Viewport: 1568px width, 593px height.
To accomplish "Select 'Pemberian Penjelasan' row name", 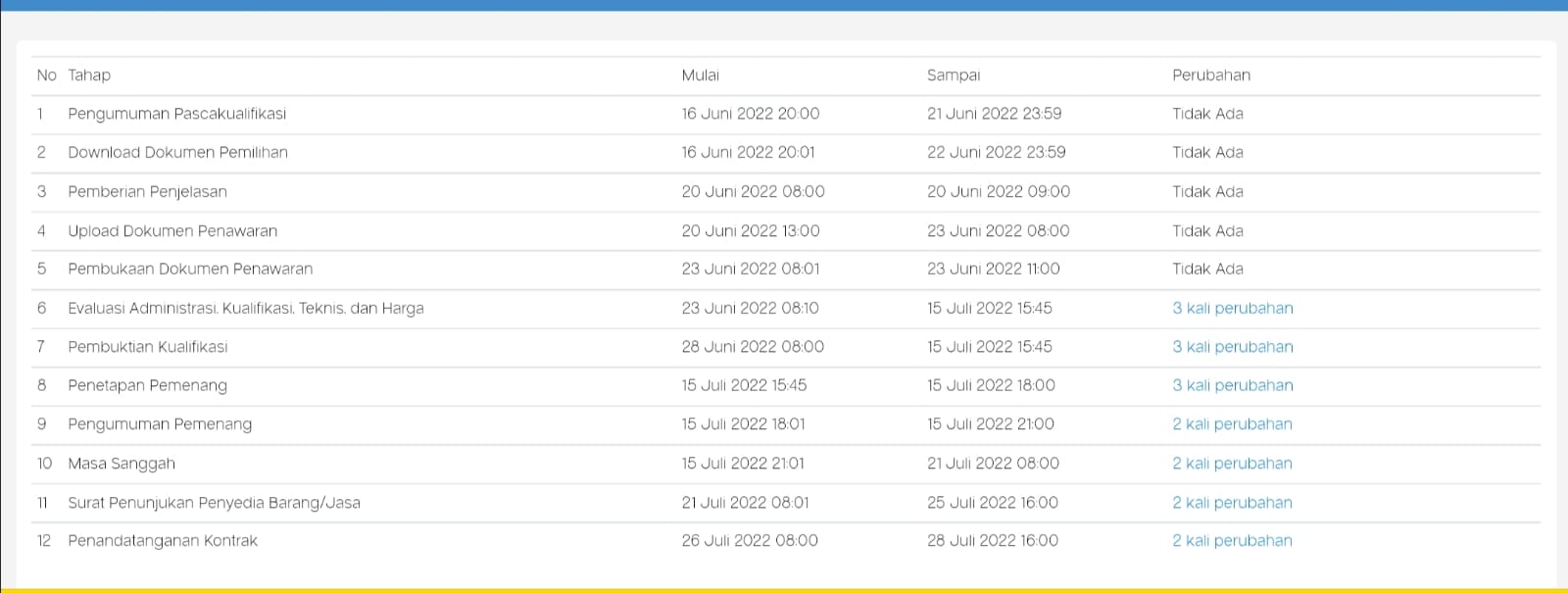I will [x=147, y=192].
